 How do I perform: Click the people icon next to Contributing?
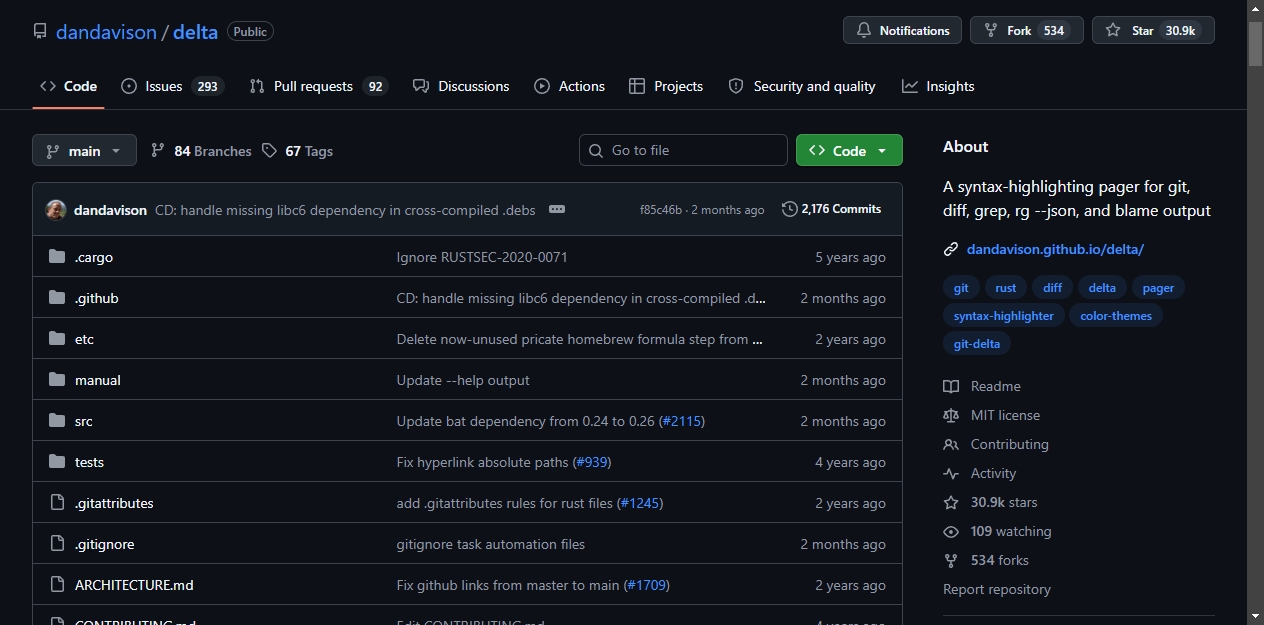[951, 444]
